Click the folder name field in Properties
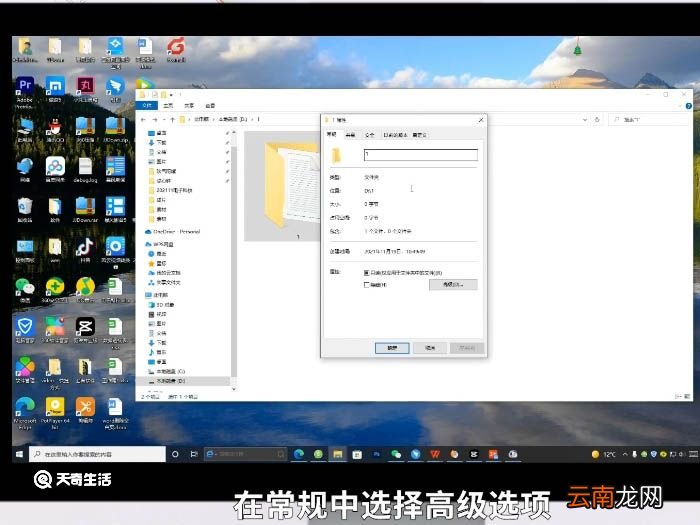 pyautogui.click(x=421, y=154)
